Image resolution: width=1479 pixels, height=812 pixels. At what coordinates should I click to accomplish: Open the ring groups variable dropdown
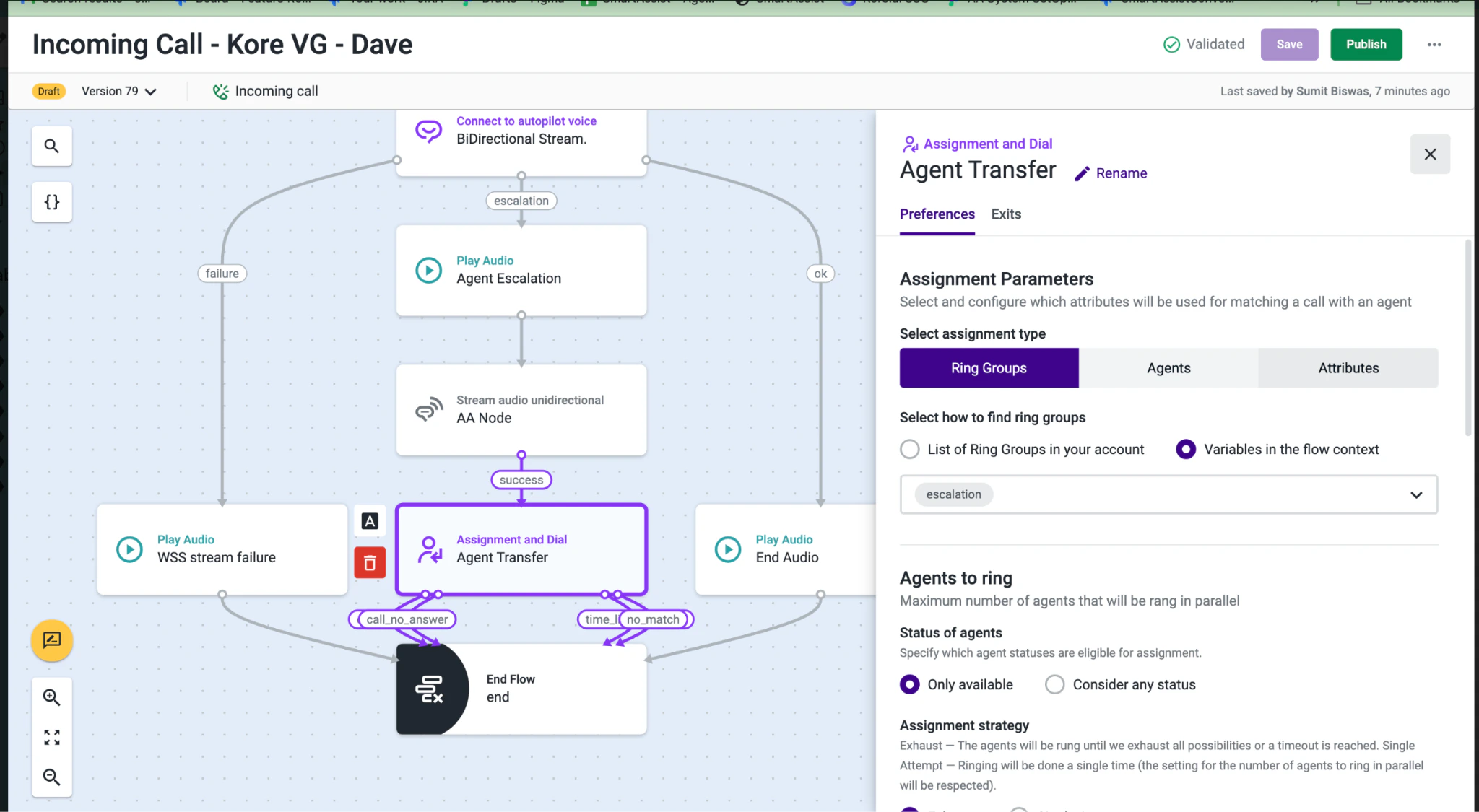(1415, 494)
